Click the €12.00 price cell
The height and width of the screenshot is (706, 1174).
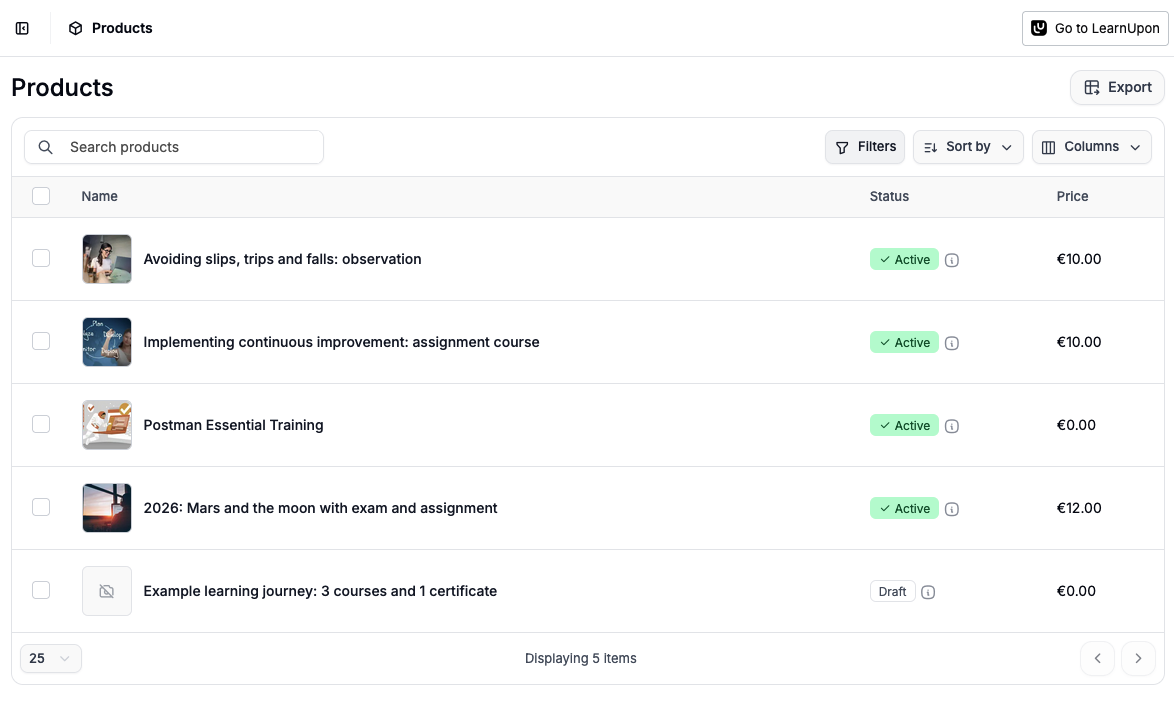pos(1079,508)
